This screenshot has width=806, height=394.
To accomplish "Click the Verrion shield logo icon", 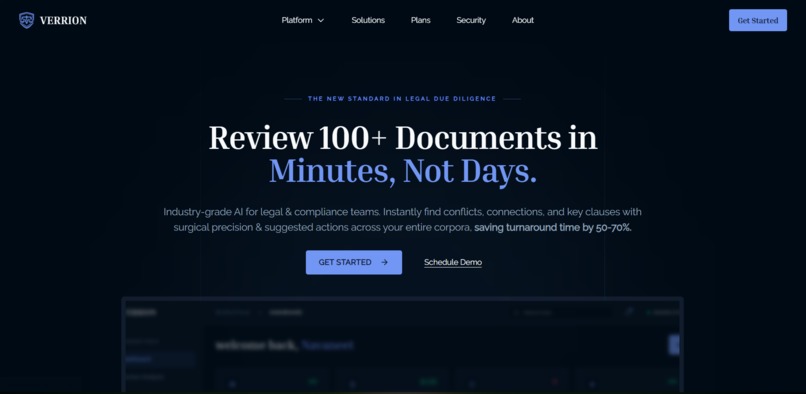I will pyautogui.click(x=26, y=21).
